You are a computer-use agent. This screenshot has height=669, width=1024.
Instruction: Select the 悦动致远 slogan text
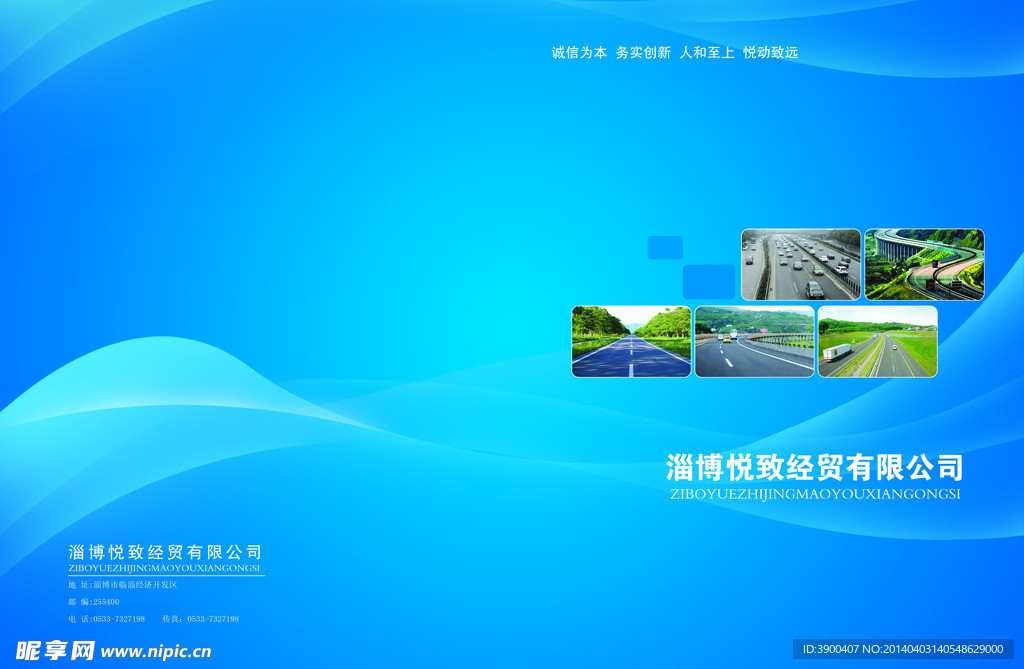pos(770,53)
